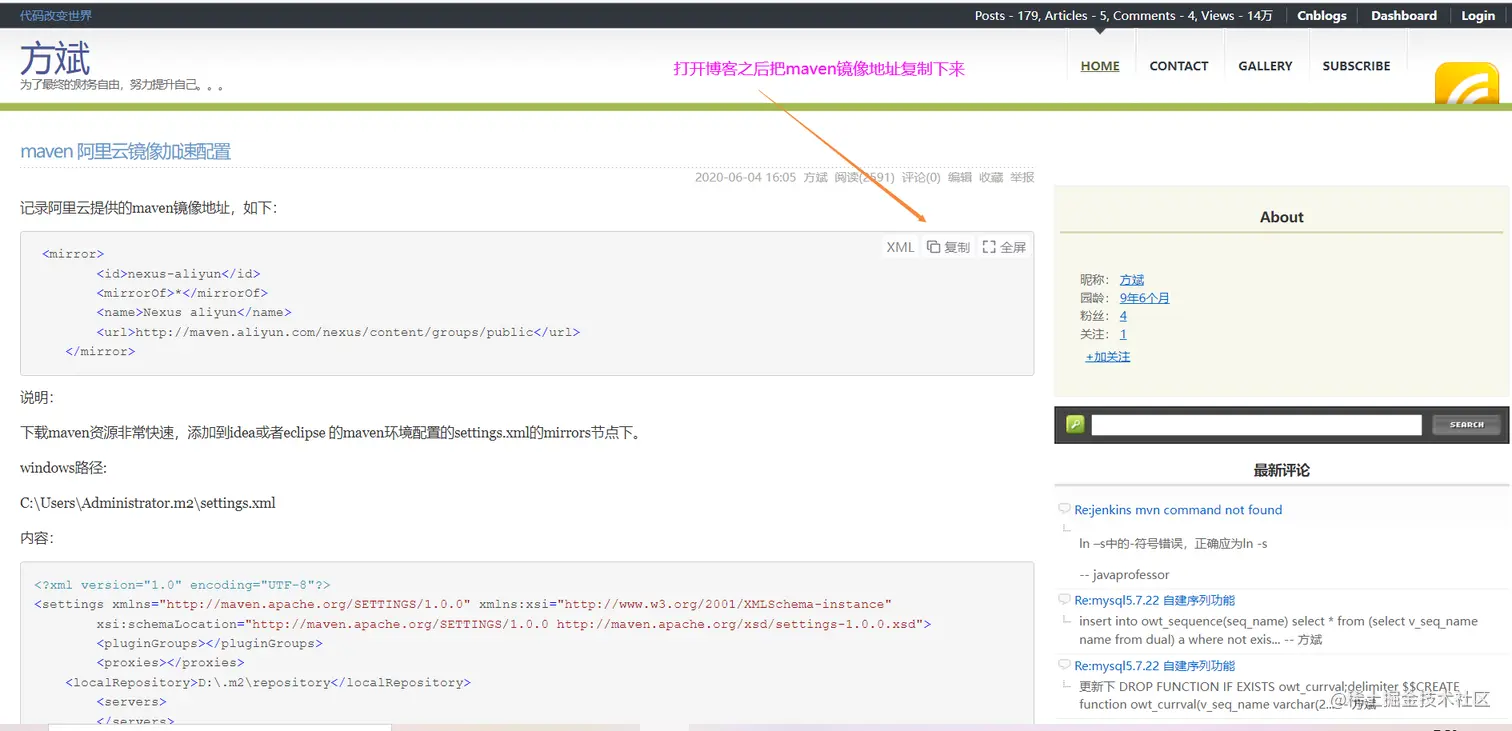This screenshot has height=731, width=1512.
Task: Click the About panel heading
Action: (x=1282, y=217)
